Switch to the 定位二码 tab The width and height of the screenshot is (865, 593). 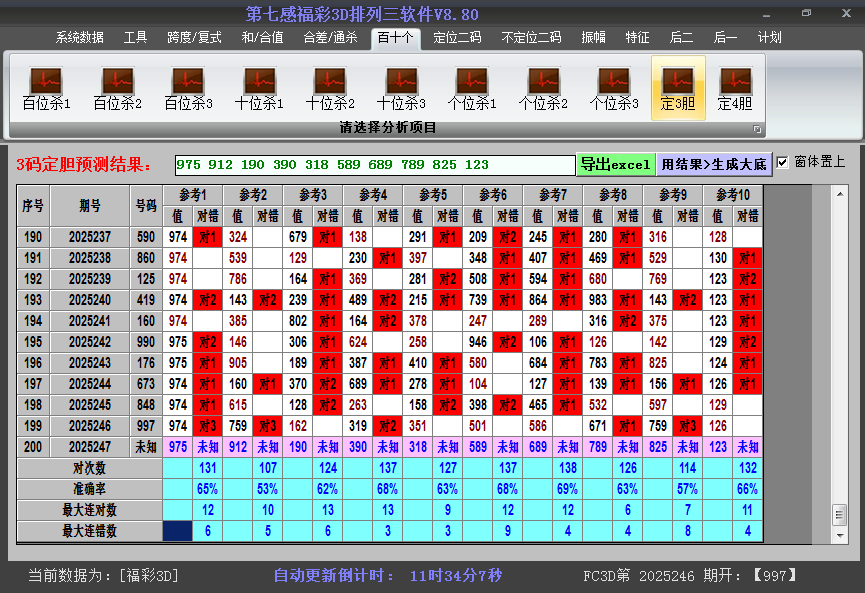pyautogui.click(x=457, y=38)
